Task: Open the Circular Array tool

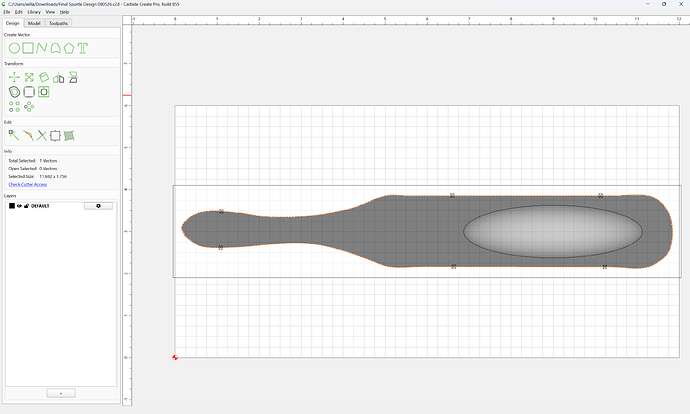Action: [x=29, y=106]
